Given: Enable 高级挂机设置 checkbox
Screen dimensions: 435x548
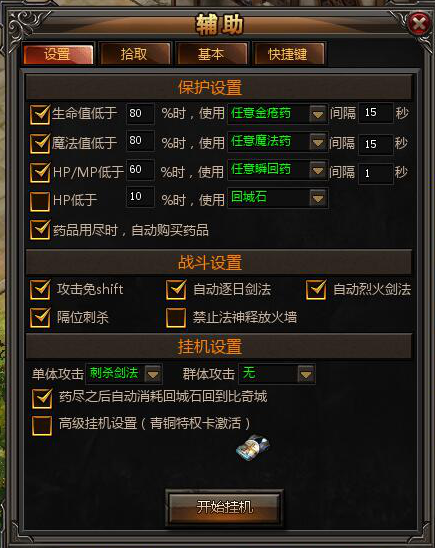Looking at the screenshot, I should click(42, 425).
